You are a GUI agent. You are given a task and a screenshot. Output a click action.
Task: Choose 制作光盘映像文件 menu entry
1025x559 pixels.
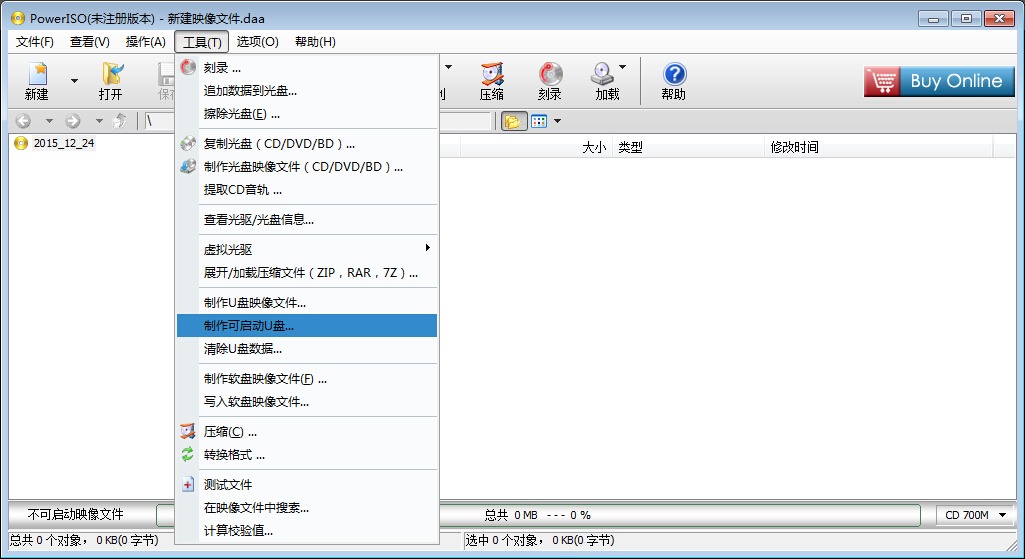(307, 167)
